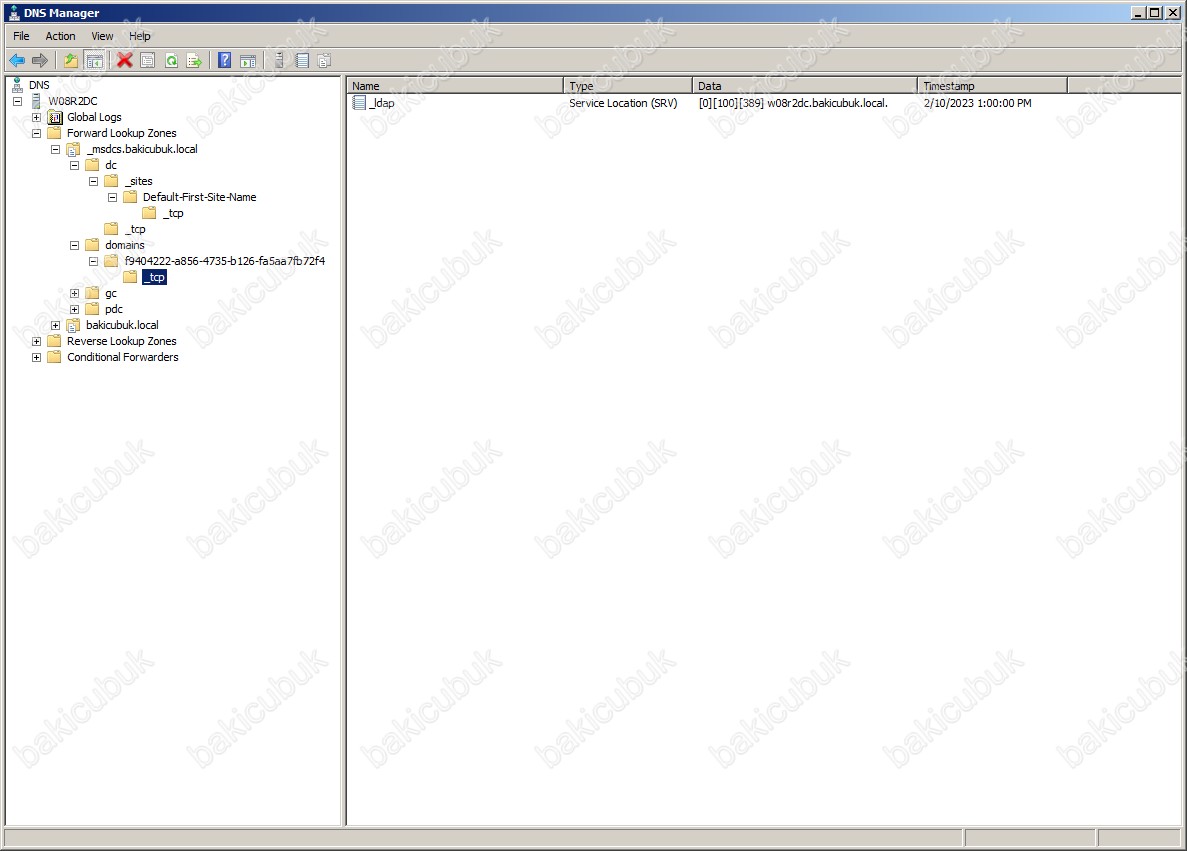Sort by the Timestamp column header

pos(992,86)
